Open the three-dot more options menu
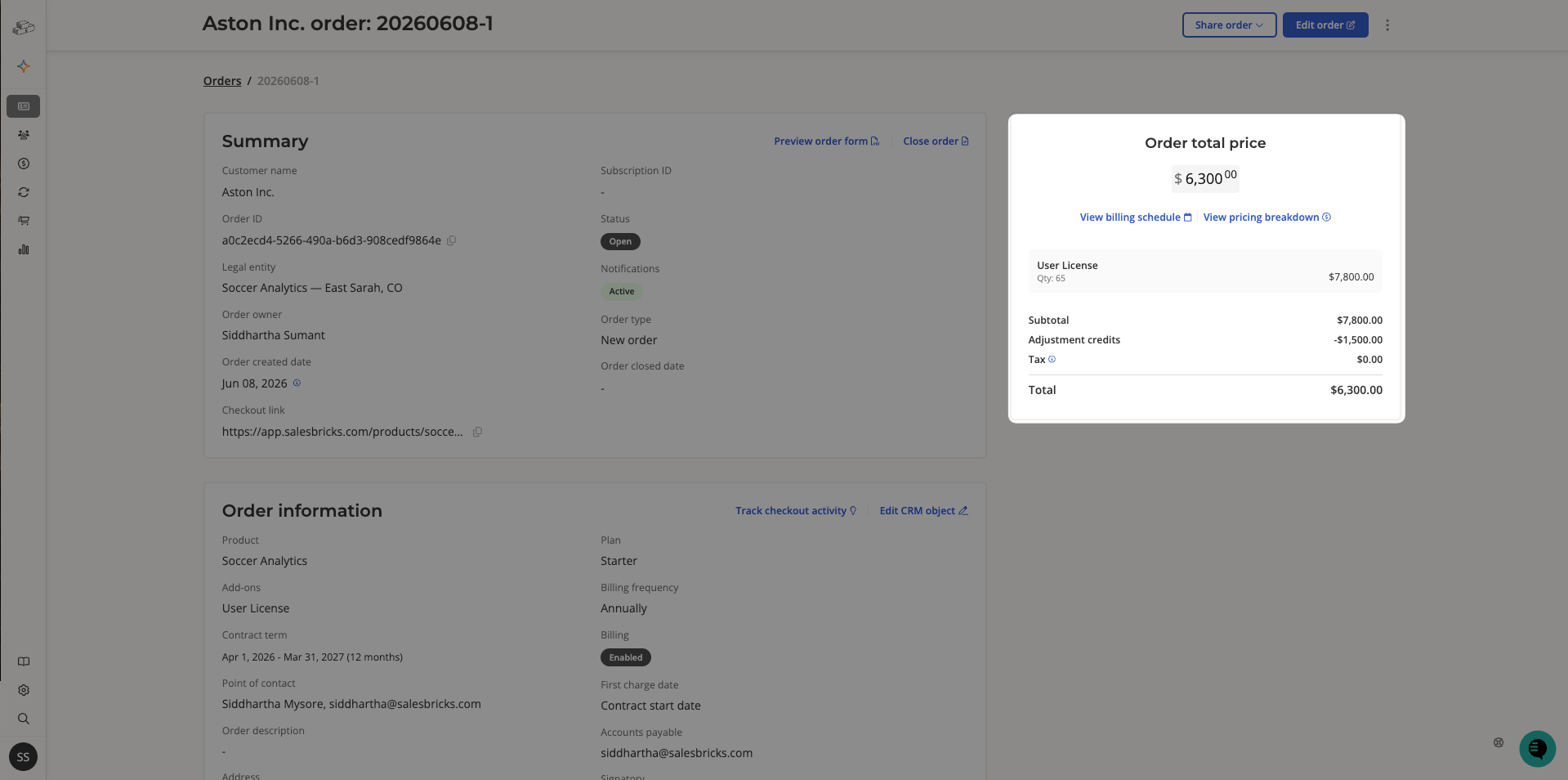The image size is (1568, 780). click(1387, 25)
